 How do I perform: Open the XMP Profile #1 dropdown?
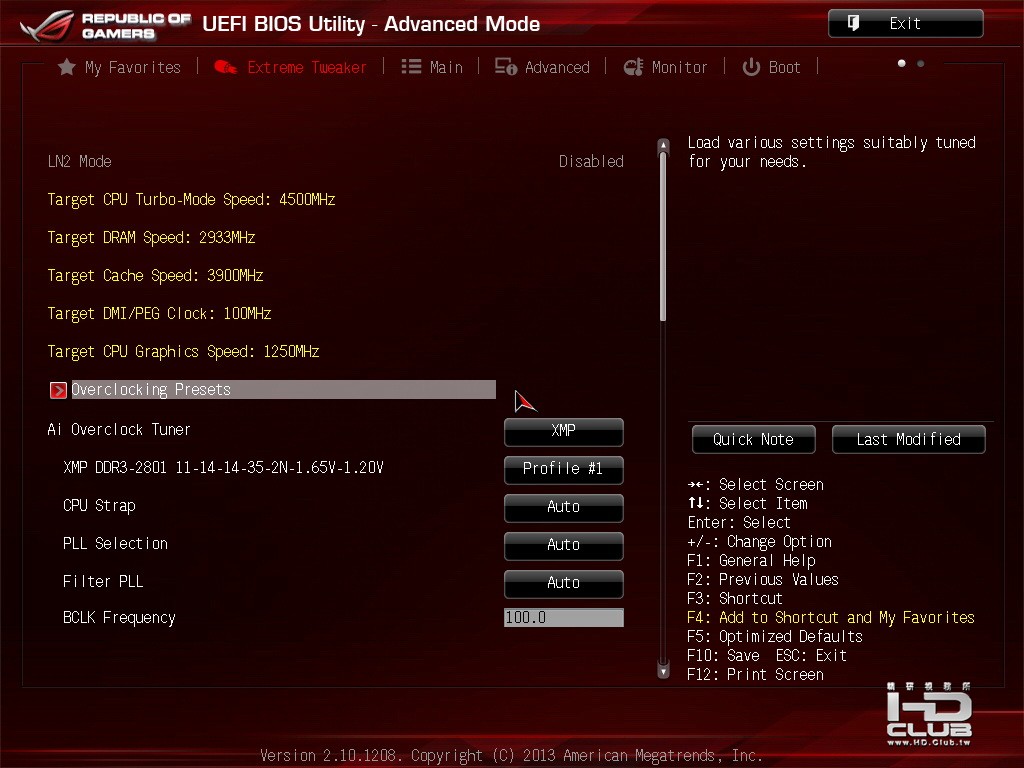[x=564, y=469]
